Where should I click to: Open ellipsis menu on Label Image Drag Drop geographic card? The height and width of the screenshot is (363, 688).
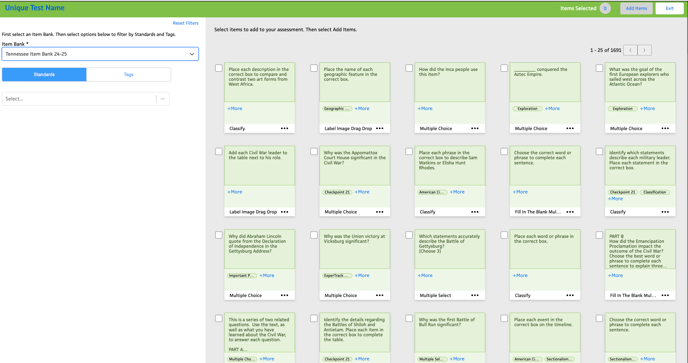pos(380,129)
